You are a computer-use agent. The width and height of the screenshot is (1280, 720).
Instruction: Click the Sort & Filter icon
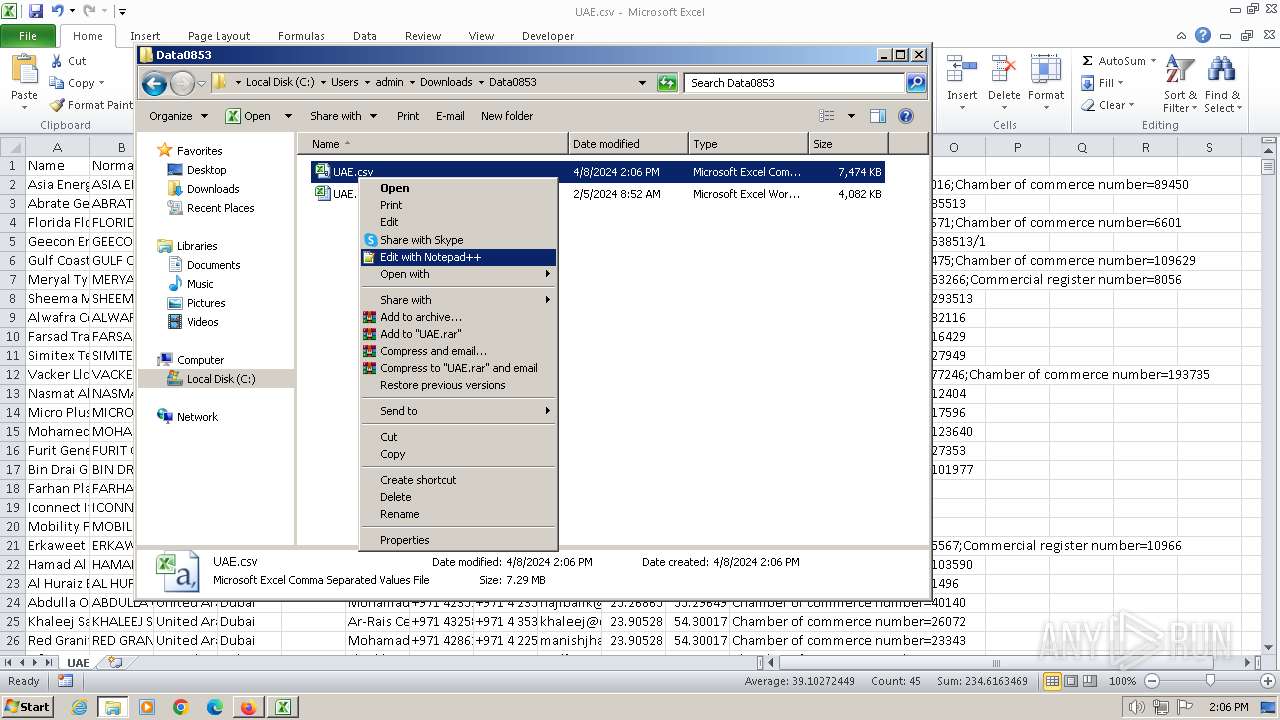pyautogui.click(x=1180, y=71)
